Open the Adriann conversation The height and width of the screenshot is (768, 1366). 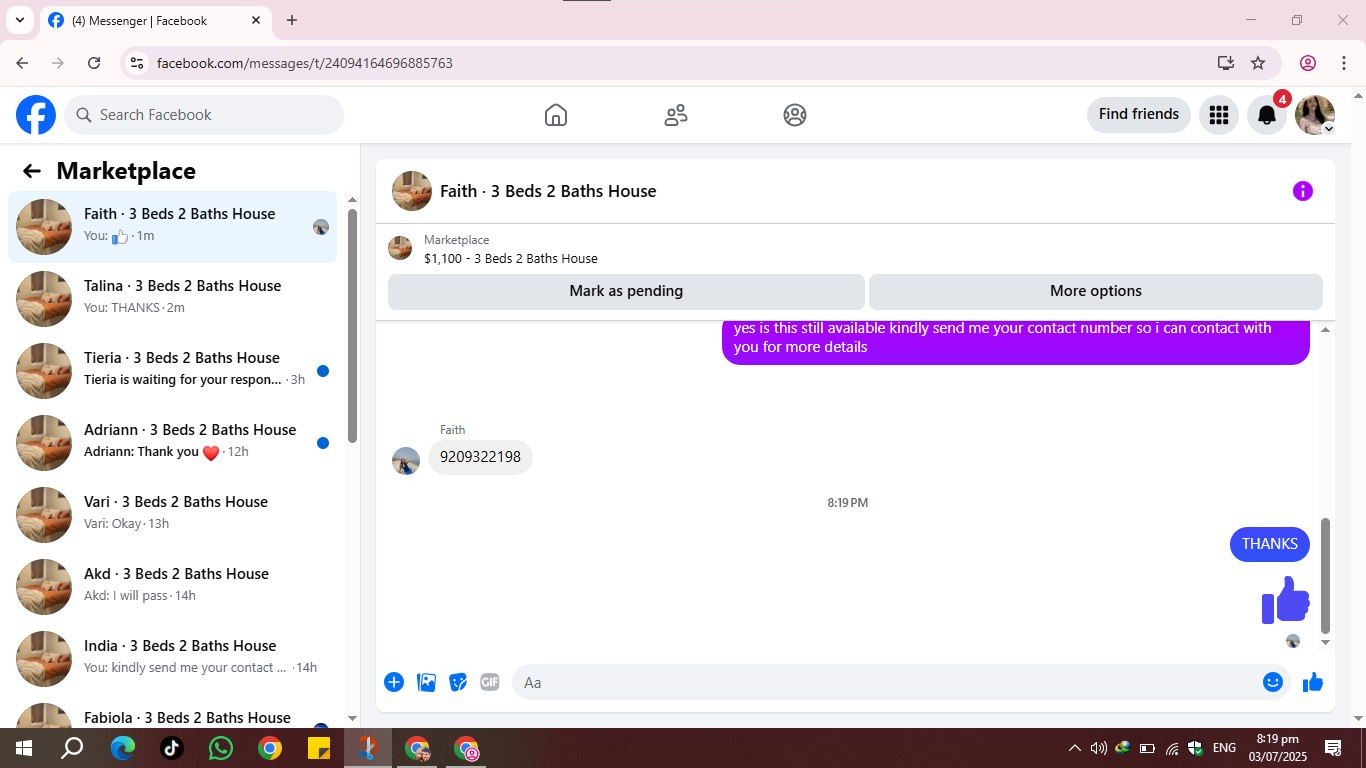click(172, 443)
